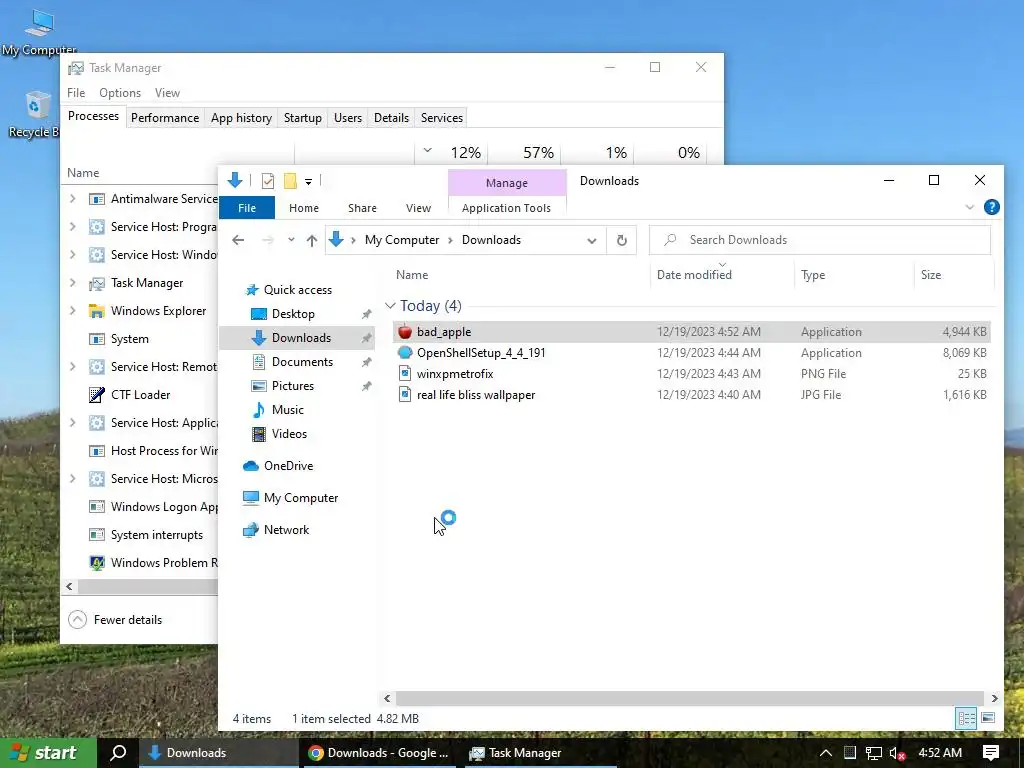Viewport: 1024px width, 768px height.
Task: Click Task Manager horizontal scrollbar left arrow
Action: 69,586
